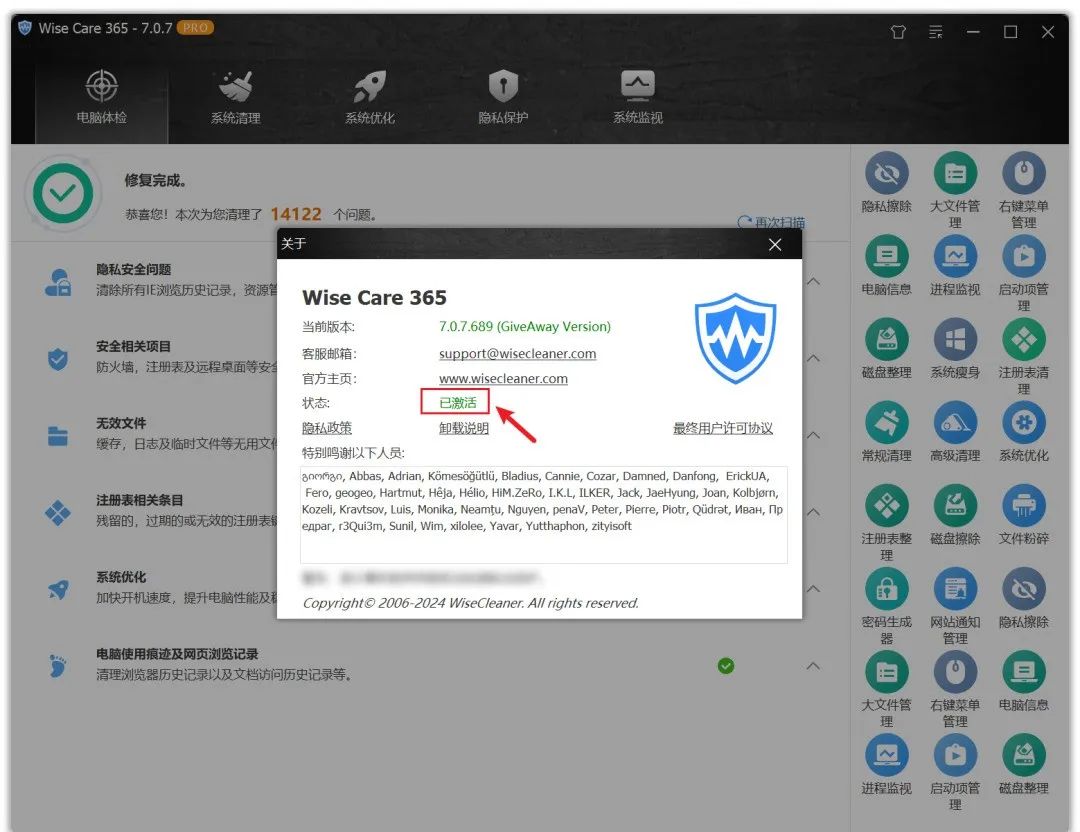Open second-row 电脑信息 tool
Screen dimensions: 1080x832
(886, 266)
